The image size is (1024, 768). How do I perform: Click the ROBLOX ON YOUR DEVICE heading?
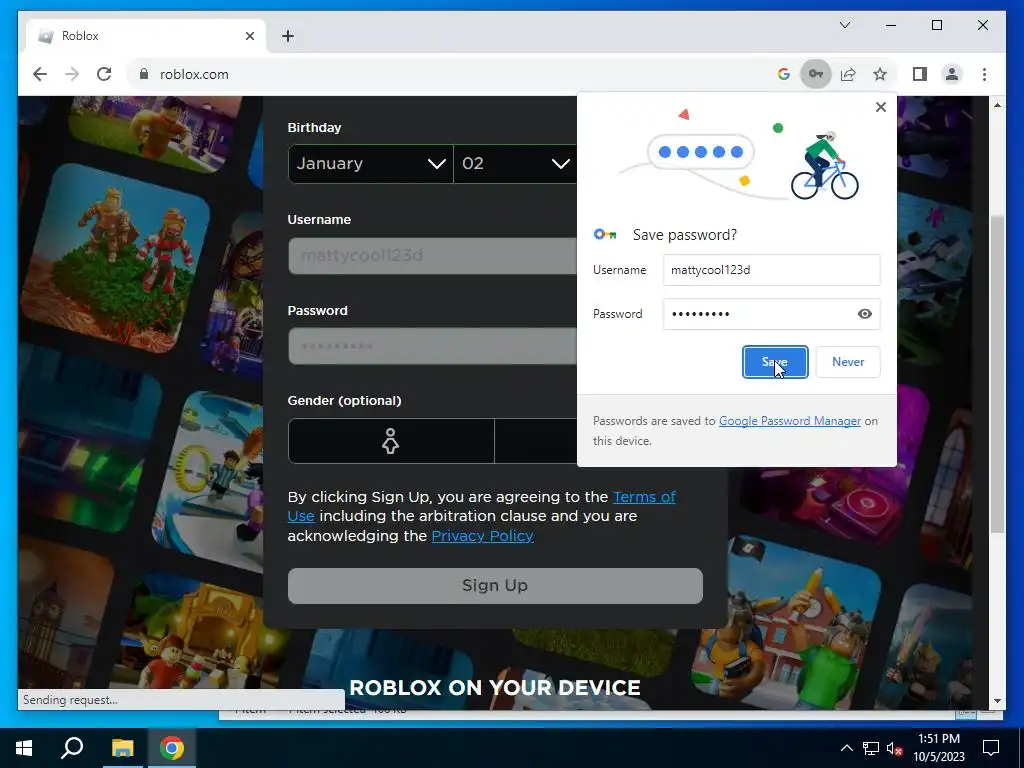click(495, 688)
